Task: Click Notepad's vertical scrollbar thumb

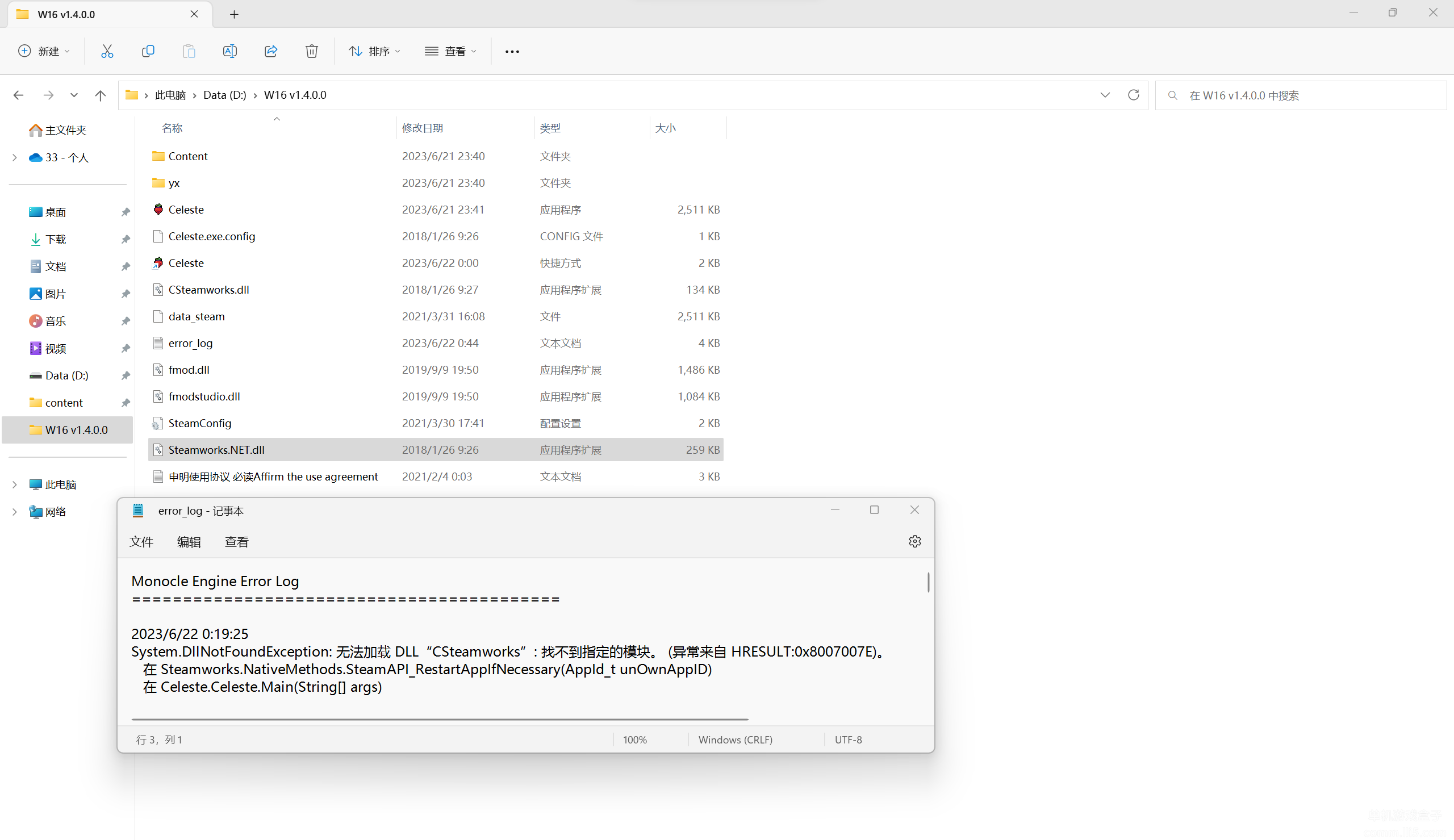Action: point(928,582)
